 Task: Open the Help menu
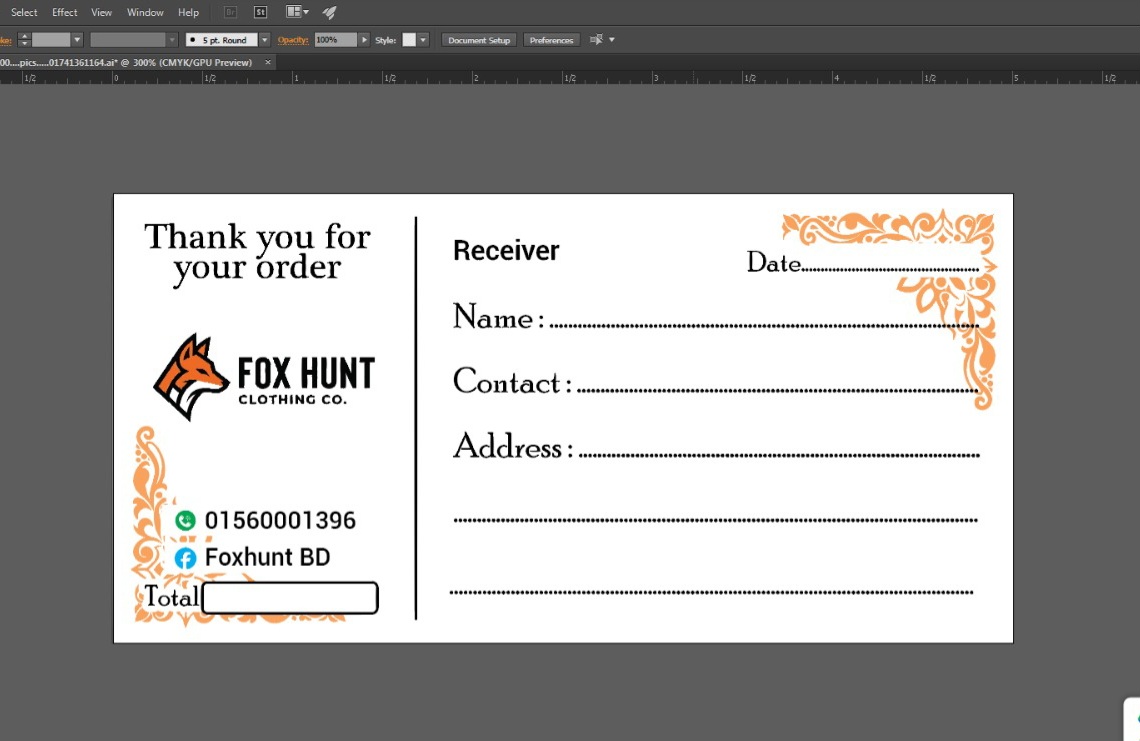[x=188, y=12]
